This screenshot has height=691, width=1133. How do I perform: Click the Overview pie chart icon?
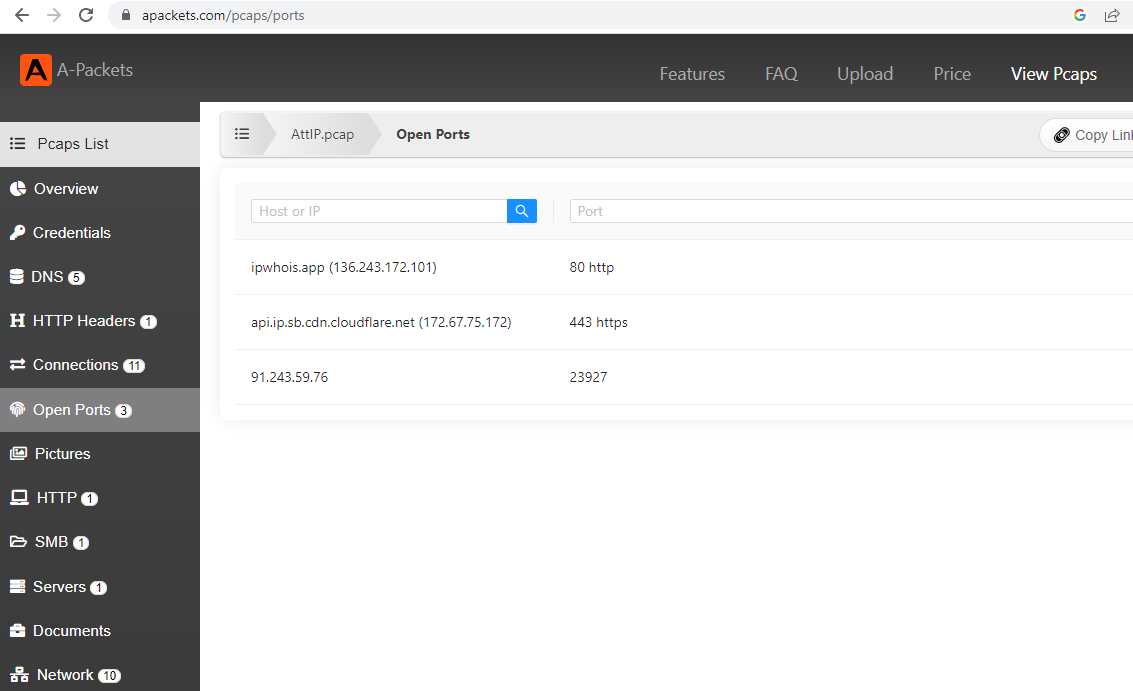[x=18, y=189]
